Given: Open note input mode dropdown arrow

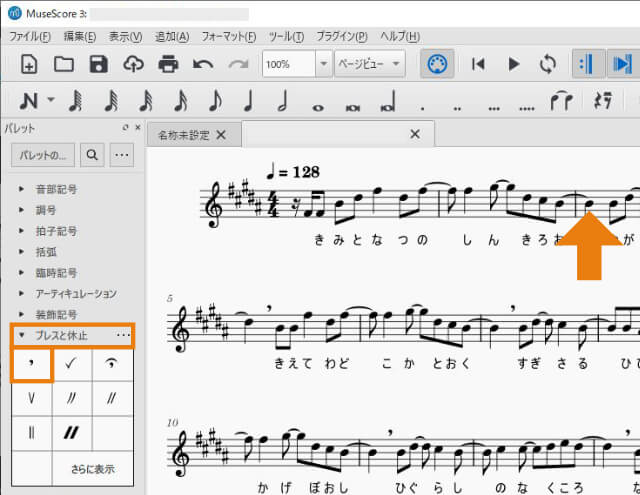Looking at the screenshot, I should click(51, 99).
